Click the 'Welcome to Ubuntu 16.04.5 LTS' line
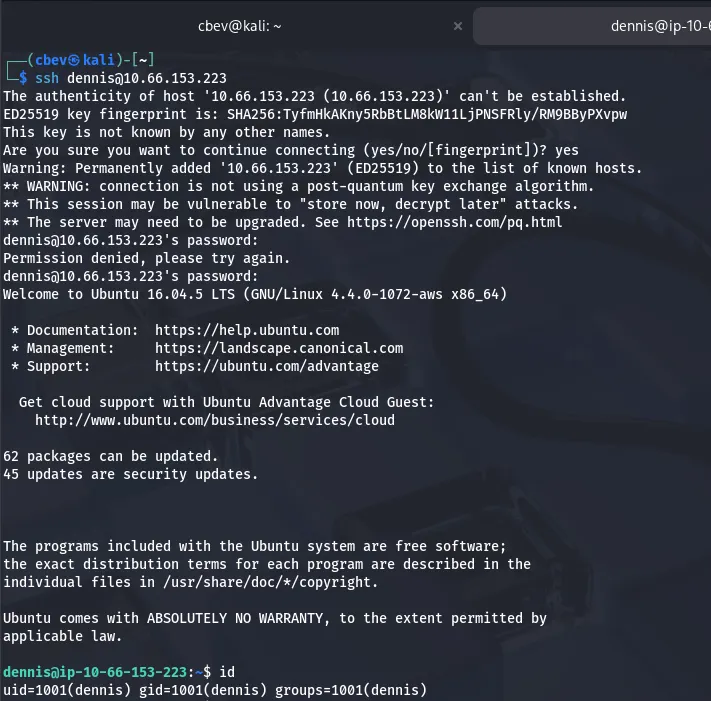Viewport: 711px width, 701px height. coord(255,294)
